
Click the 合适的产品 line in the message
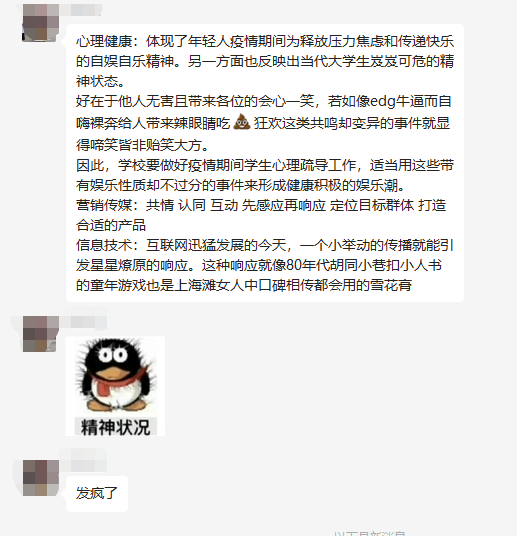111,225
